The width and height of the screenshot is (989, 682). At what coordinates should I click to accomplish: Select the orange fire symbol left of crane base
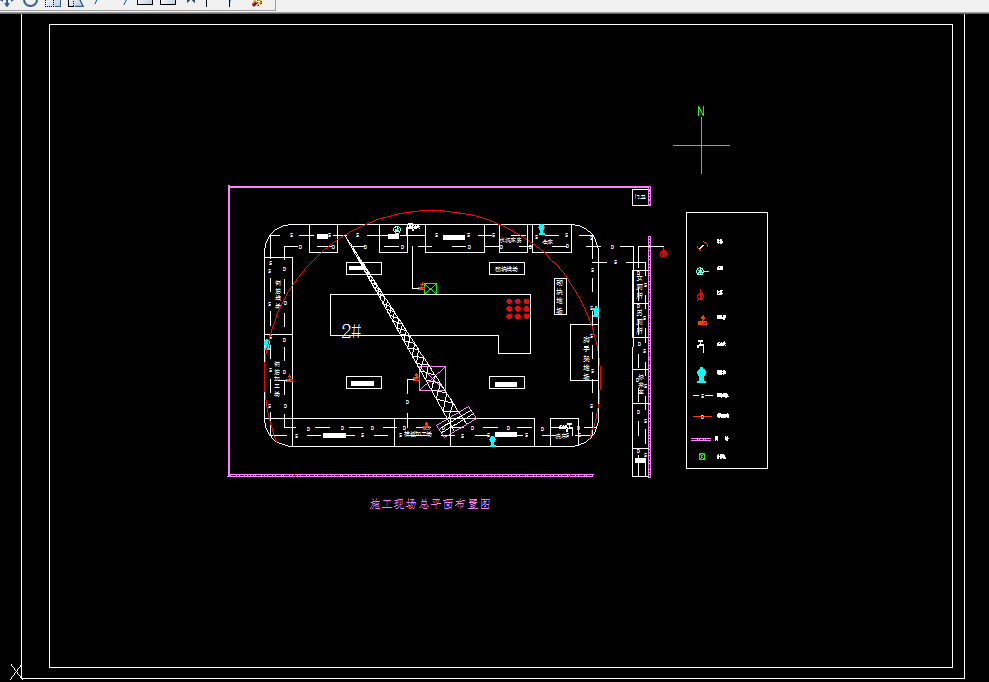pos(416,377)
